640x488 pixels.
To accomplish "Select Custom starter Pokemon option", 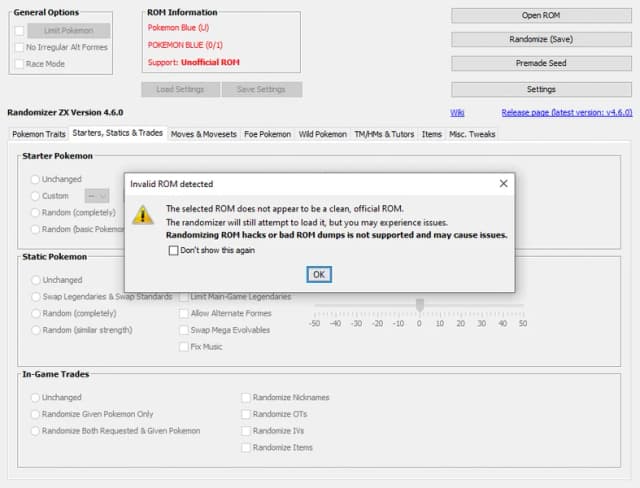I will 35,196.
